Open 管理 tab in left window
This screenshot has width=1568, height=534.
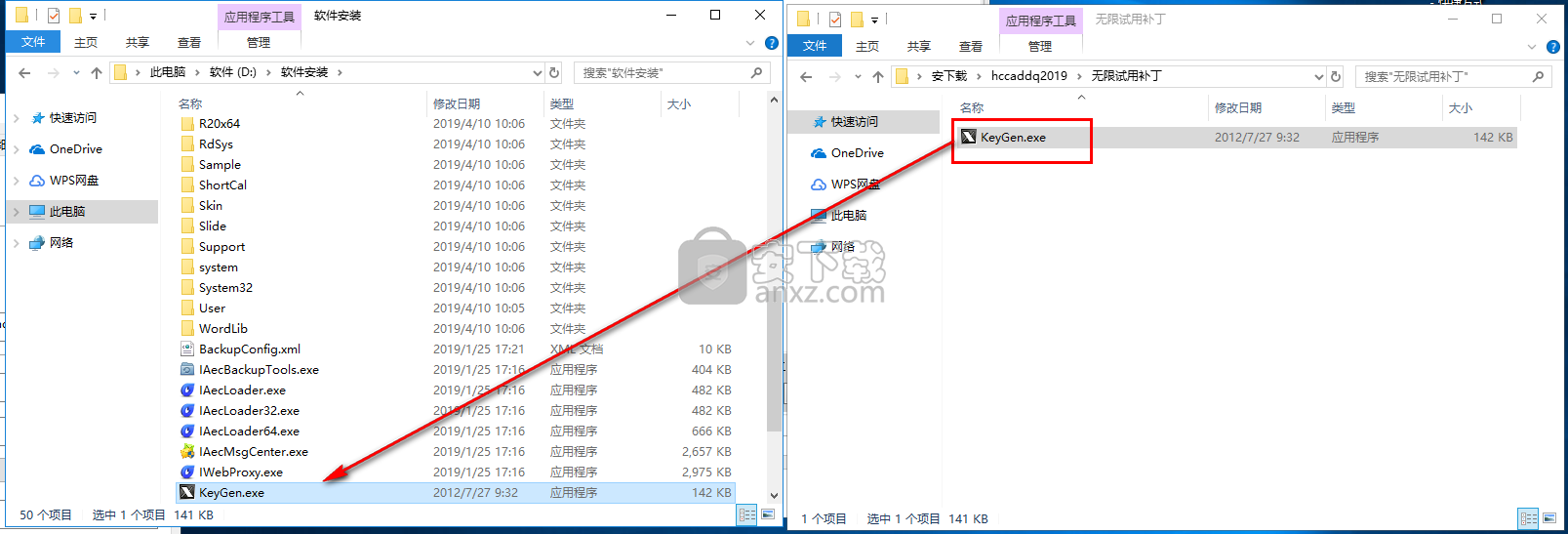tap(259, 42)
